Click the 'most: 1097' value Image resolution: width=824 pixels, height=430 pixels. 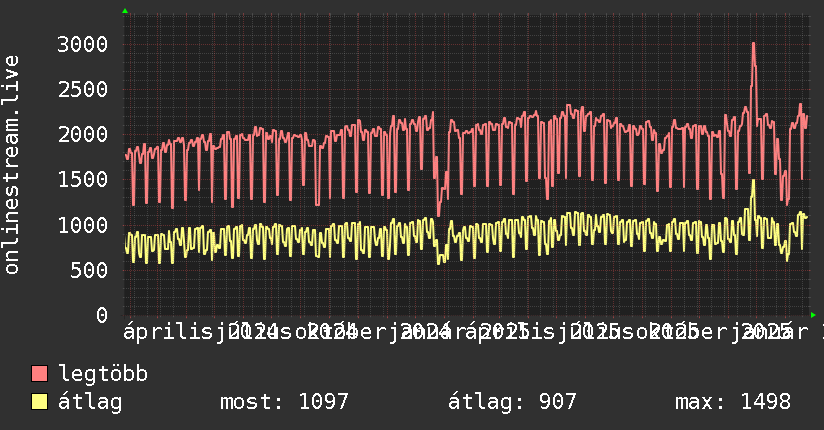(284, 402)
